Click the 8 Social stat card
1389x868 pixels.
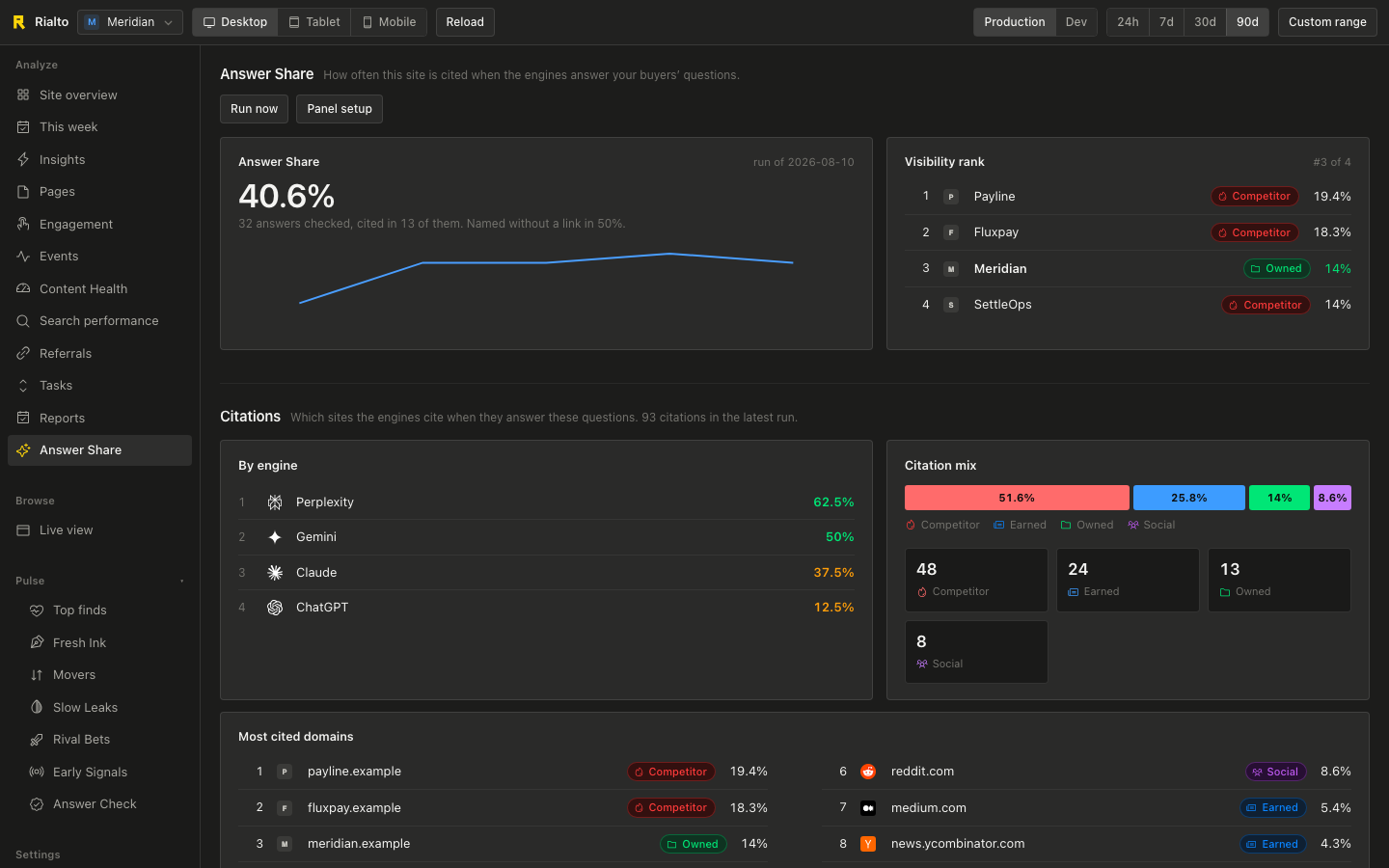pyautogui.click(x=976, y=652)
